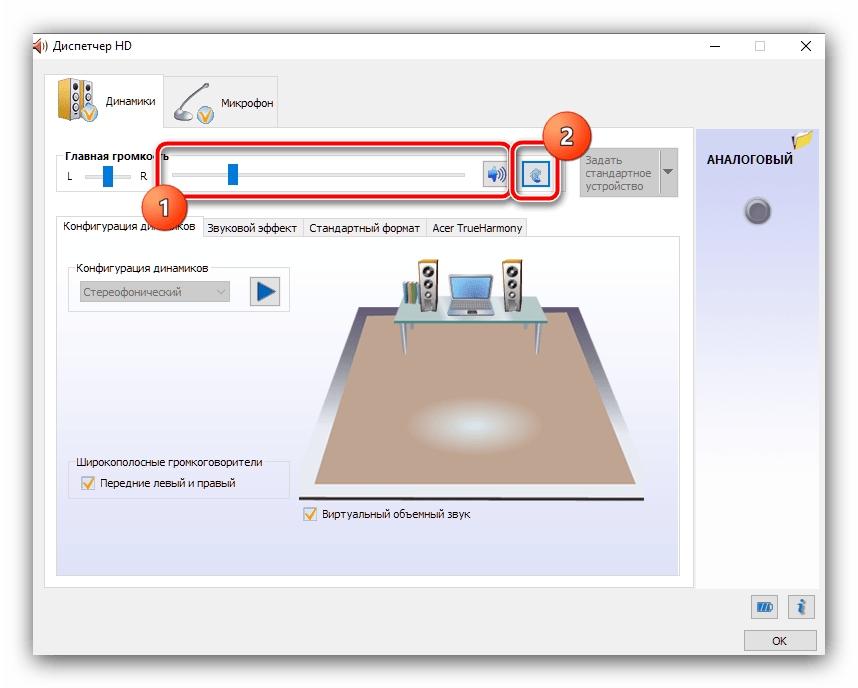Image resolution: width=858 pixels, height=688 pixels.
Task: Mute the speakers with the volume icon
Action: pos(495,175)
